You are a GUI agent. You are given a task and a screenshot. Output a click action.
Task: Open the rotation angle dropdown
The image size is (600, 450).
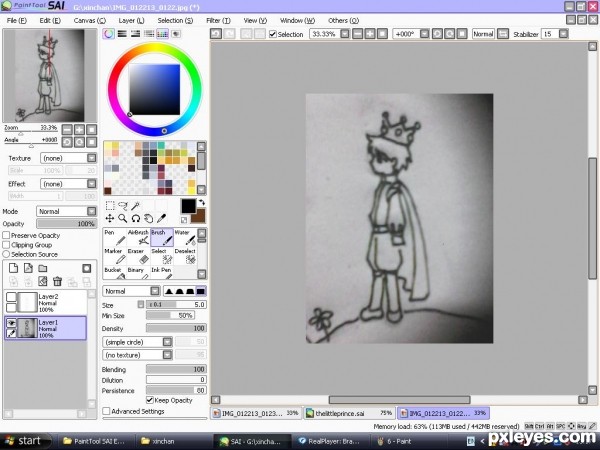tap(424, 34)
